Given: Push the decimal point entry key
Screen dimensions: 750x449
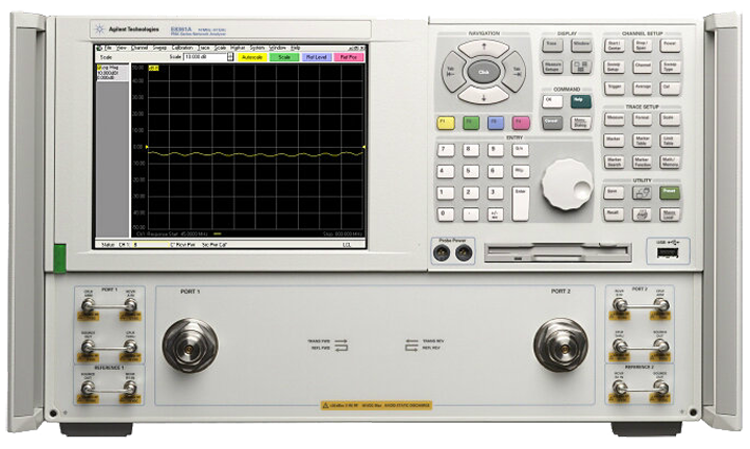Looking at the screenshot, I should (470, 214).
